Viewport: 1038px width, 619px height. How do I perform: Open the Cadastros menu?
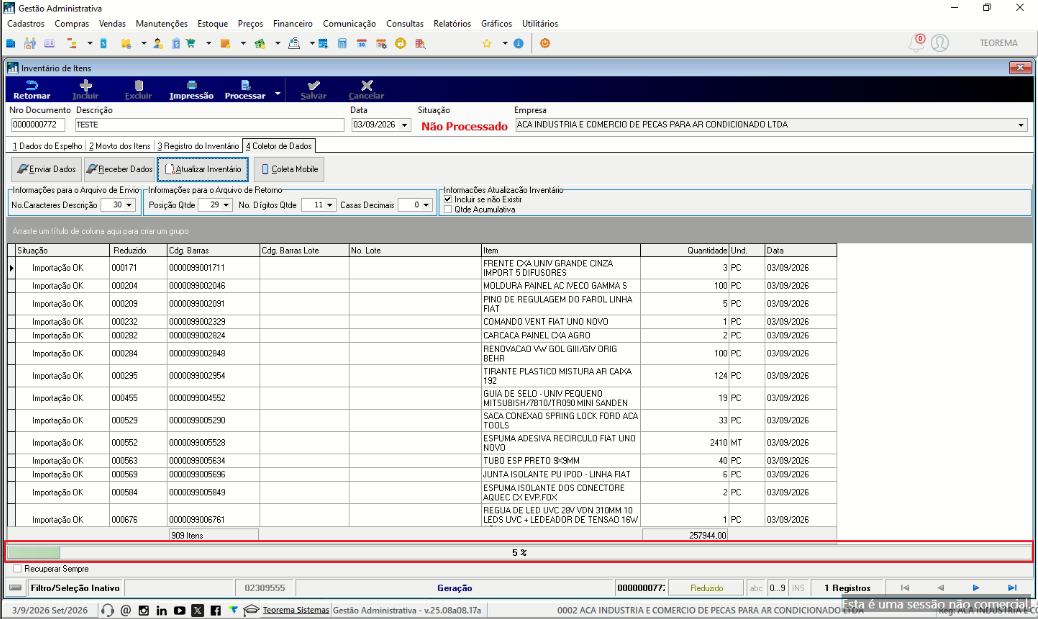(x=26, y=24)
